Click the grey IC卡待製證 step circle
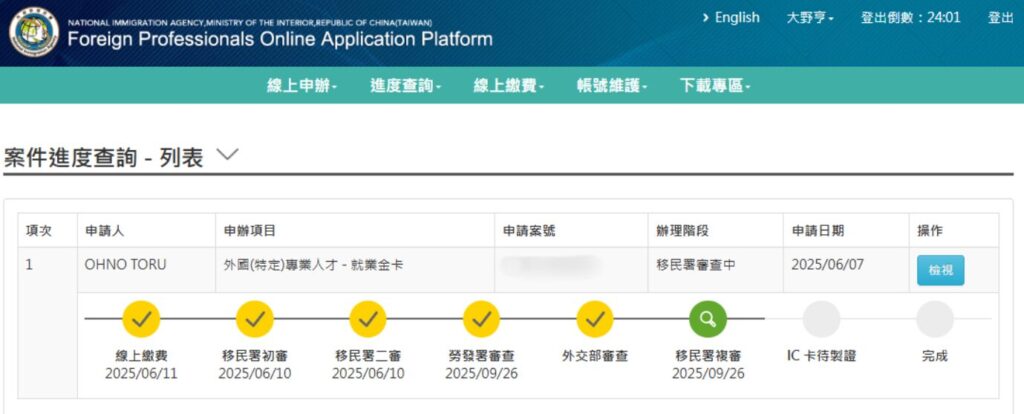 coord(821,319)
